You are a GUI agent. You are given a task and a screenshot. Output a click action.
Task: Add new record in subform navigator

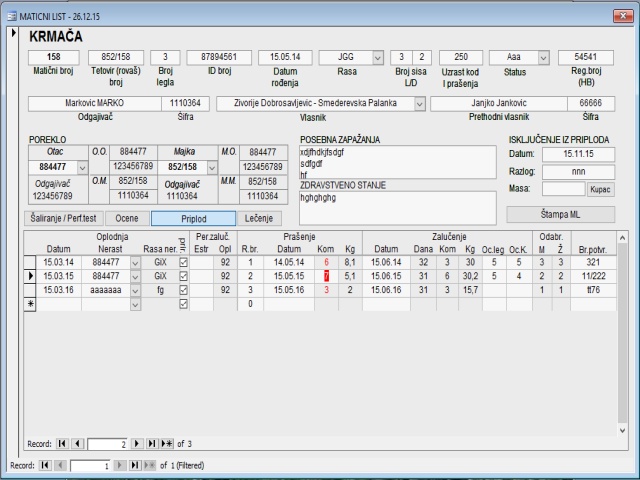click(167, 441)
